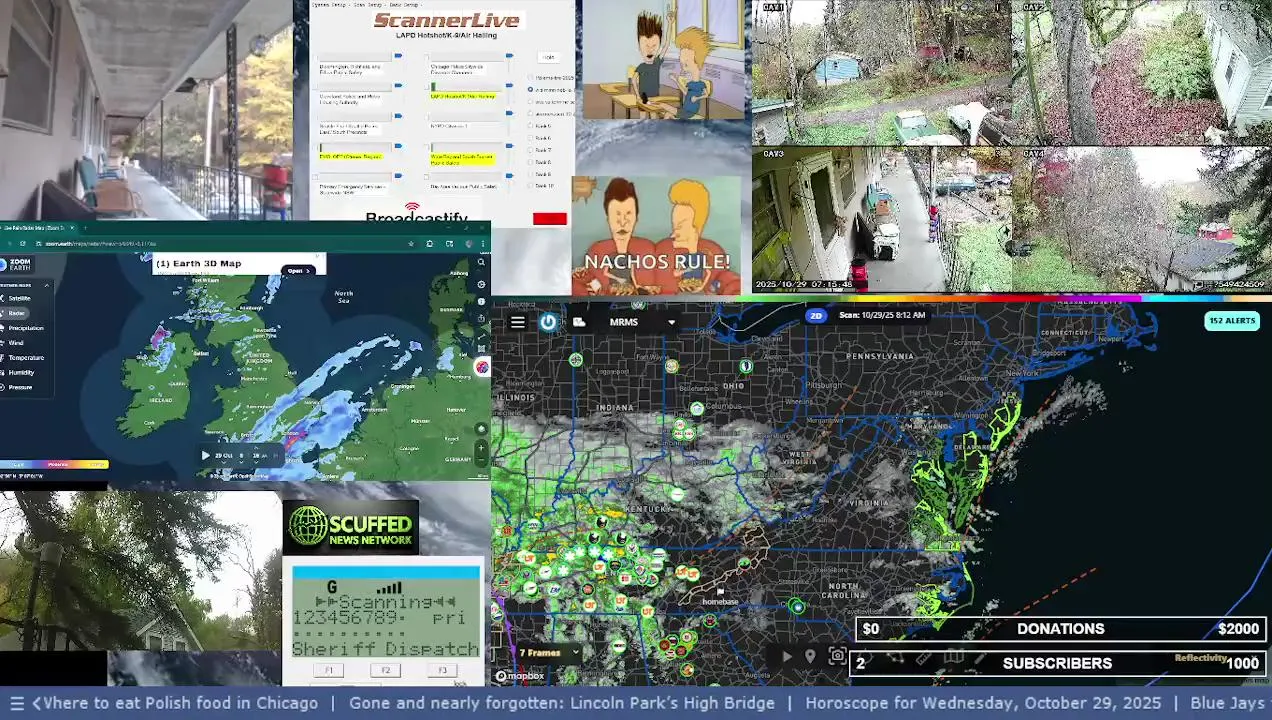1272x720 pixels.
Task: Click colorful round app icon on Zoom Earth
Action: pyautogui.click(x=482, y=367)
